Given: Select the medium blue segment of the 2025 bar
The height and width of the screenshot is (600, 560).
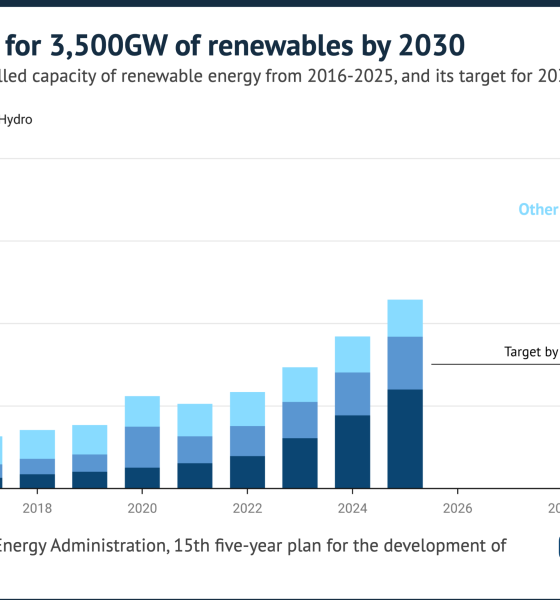Looking at the screenshot, I should tap(405, 363).
